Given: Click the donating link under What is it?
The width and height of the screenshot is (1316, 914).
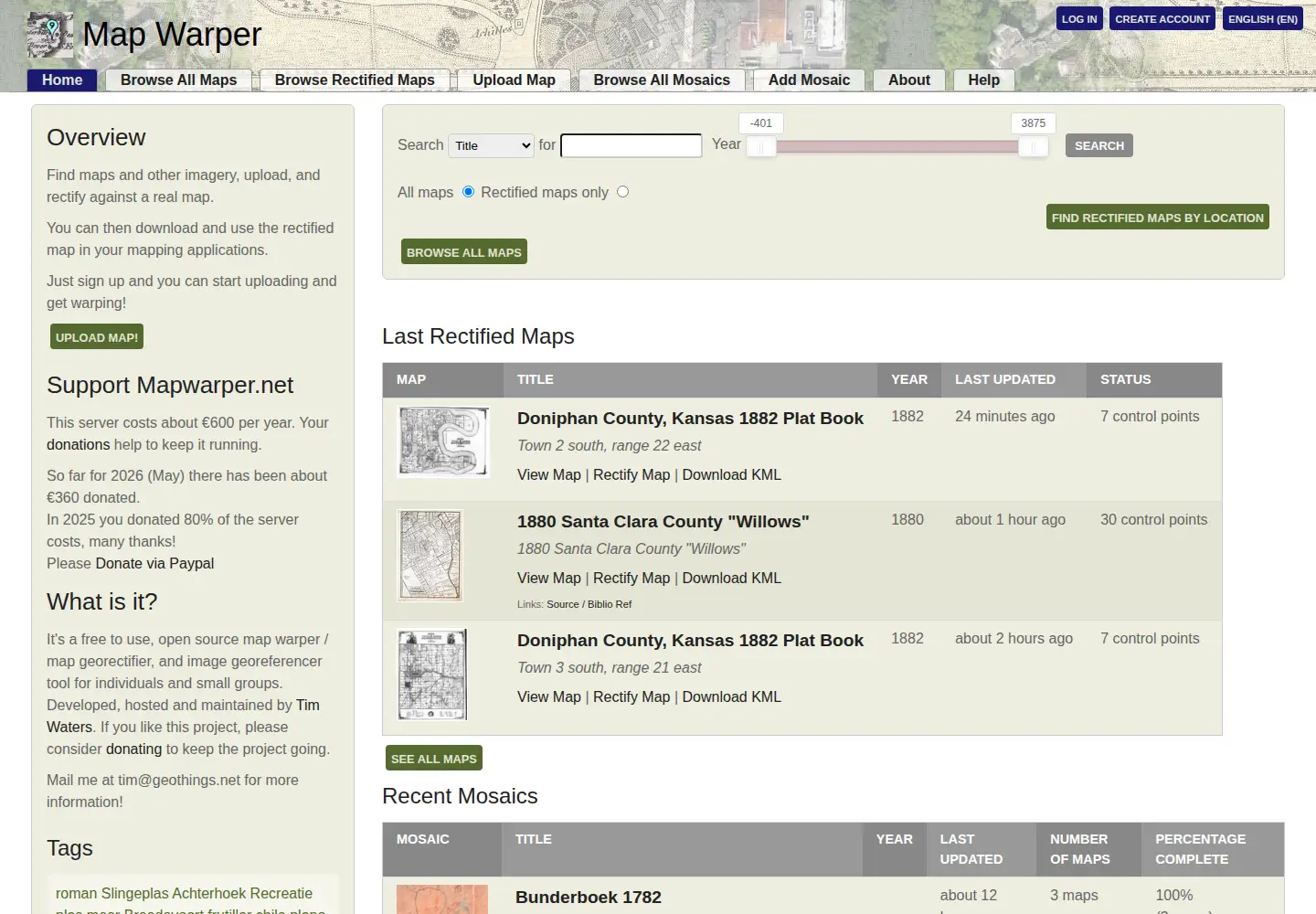Looking at the screenshot, I should coord(133,749).
